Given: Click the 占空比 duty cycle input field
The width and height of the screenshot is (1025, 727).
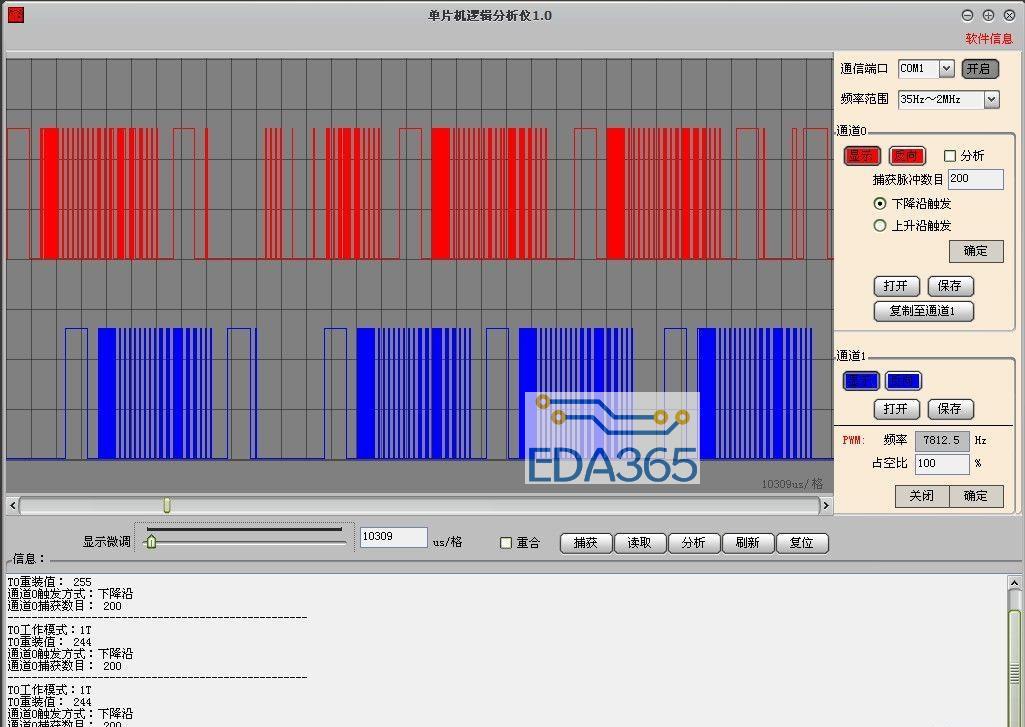Looking at the screenshot, I should [x=941, y=464].
